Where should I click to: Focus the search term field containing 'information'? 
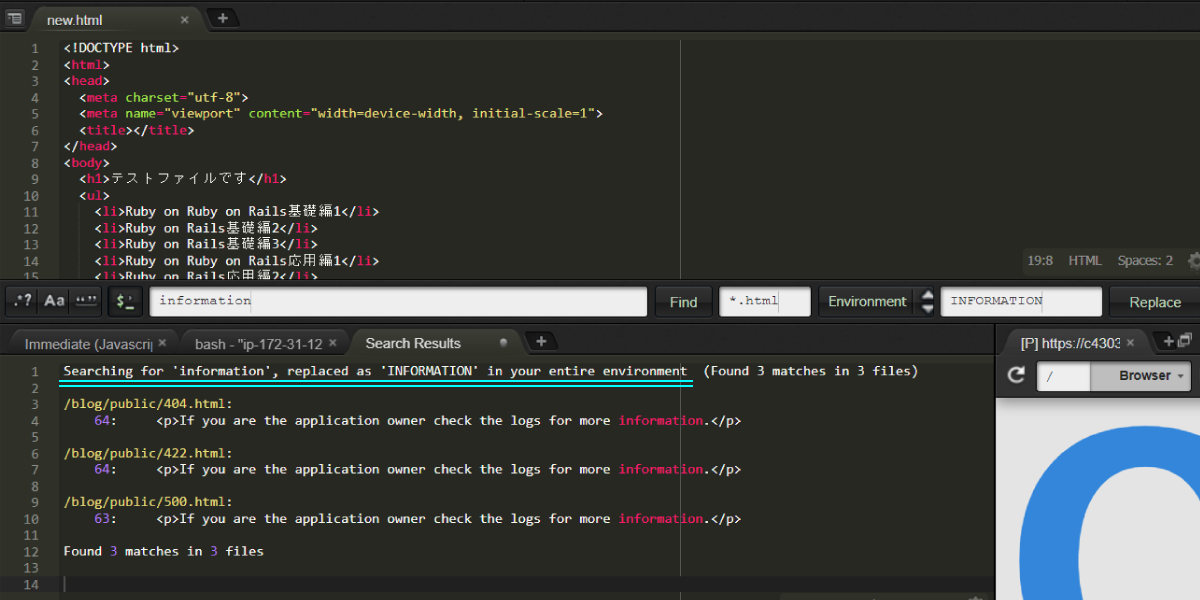pos(398,301)
